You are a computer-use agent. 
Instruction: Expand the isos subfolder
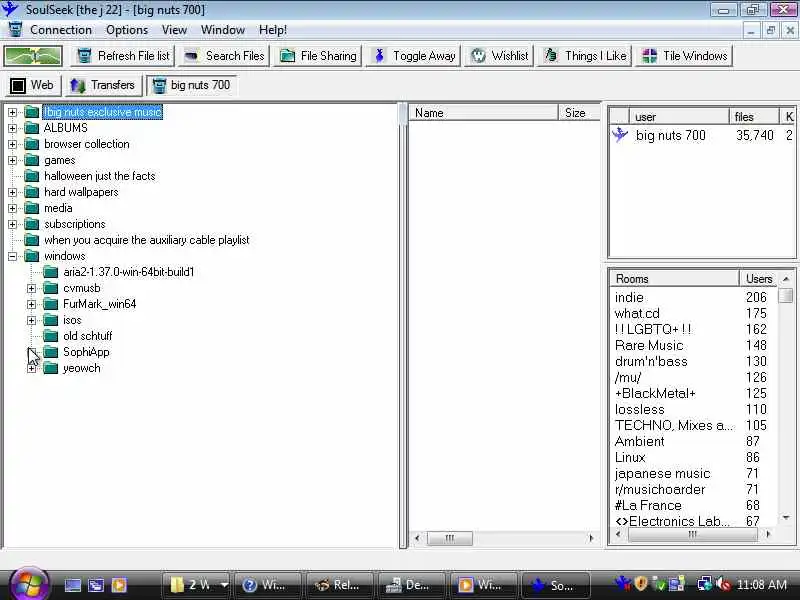(x=32, y=320)
